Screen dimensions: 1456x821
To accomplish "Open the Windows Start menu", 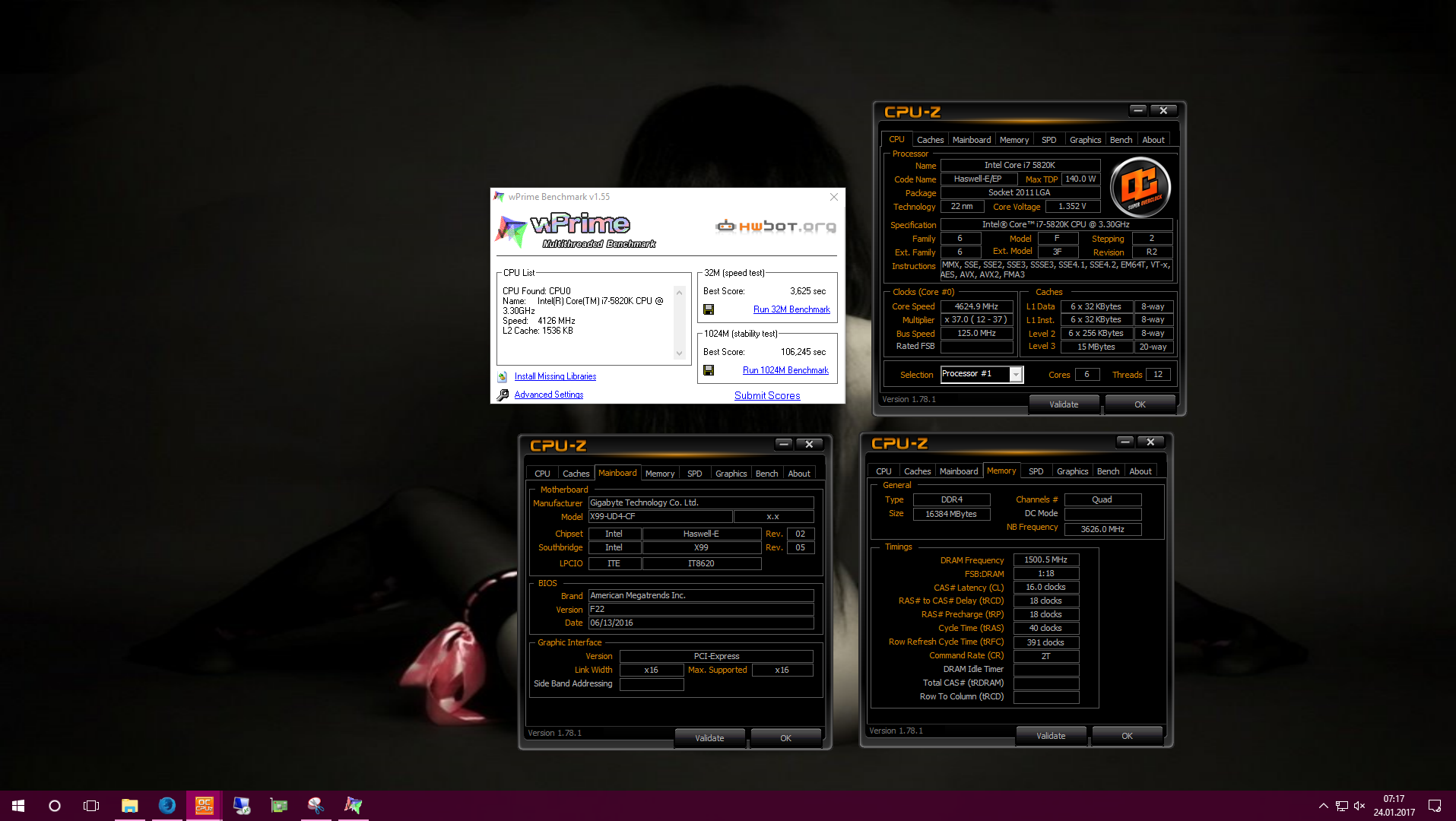I will 18,806.
